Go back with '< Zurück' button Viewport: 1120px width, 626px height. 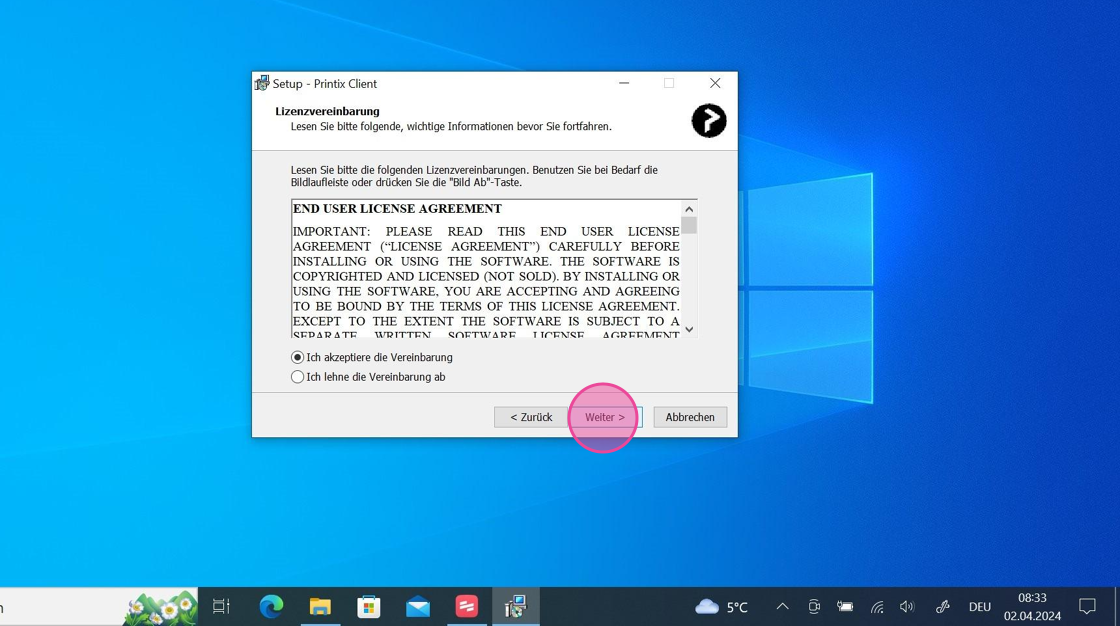531,417
